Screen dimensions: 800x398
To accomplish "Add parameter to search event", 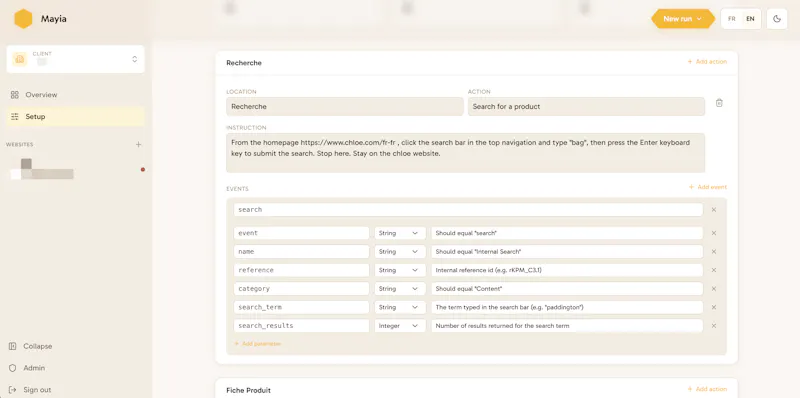I will [258, 344].
